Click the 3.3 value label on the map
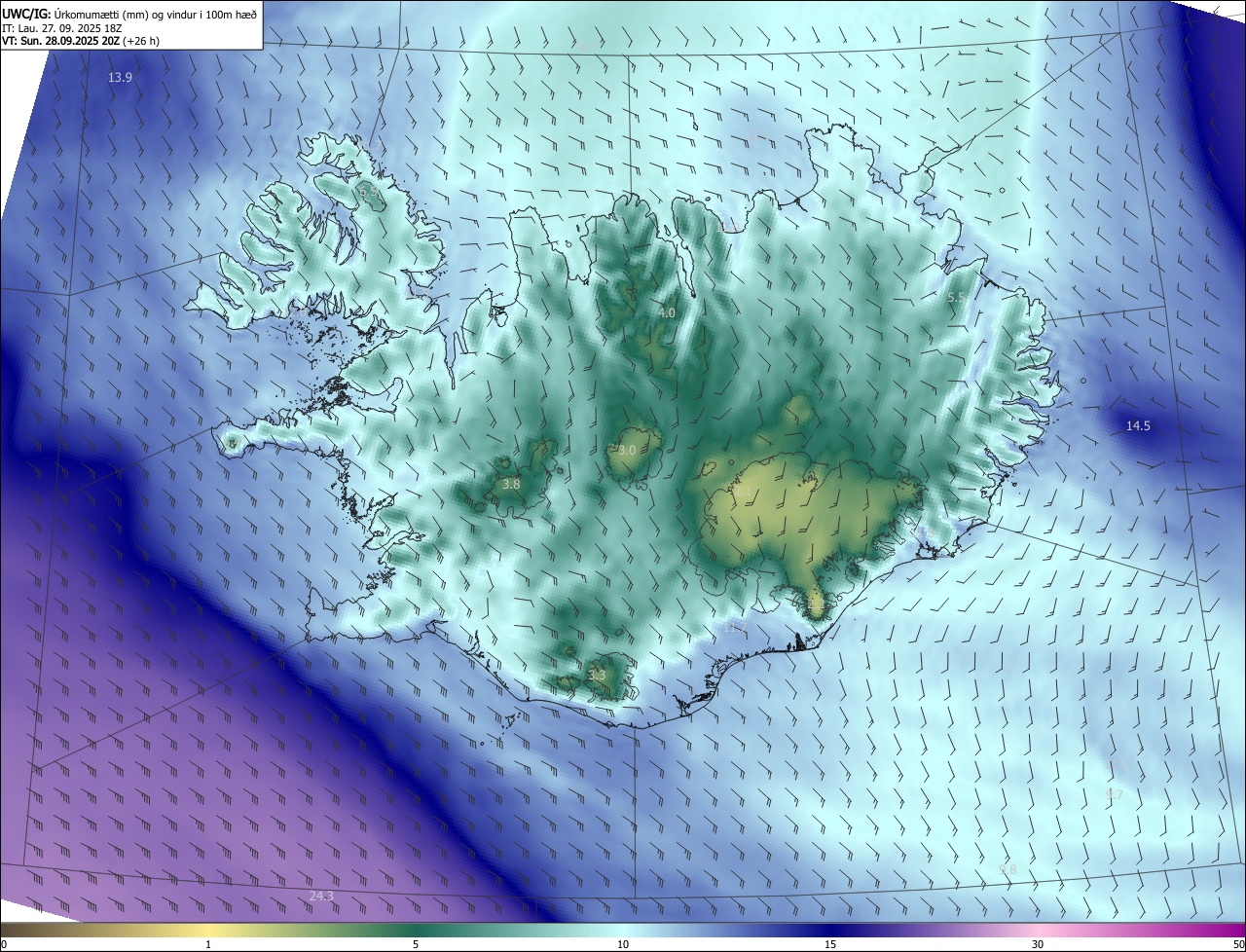 (597, 675)
